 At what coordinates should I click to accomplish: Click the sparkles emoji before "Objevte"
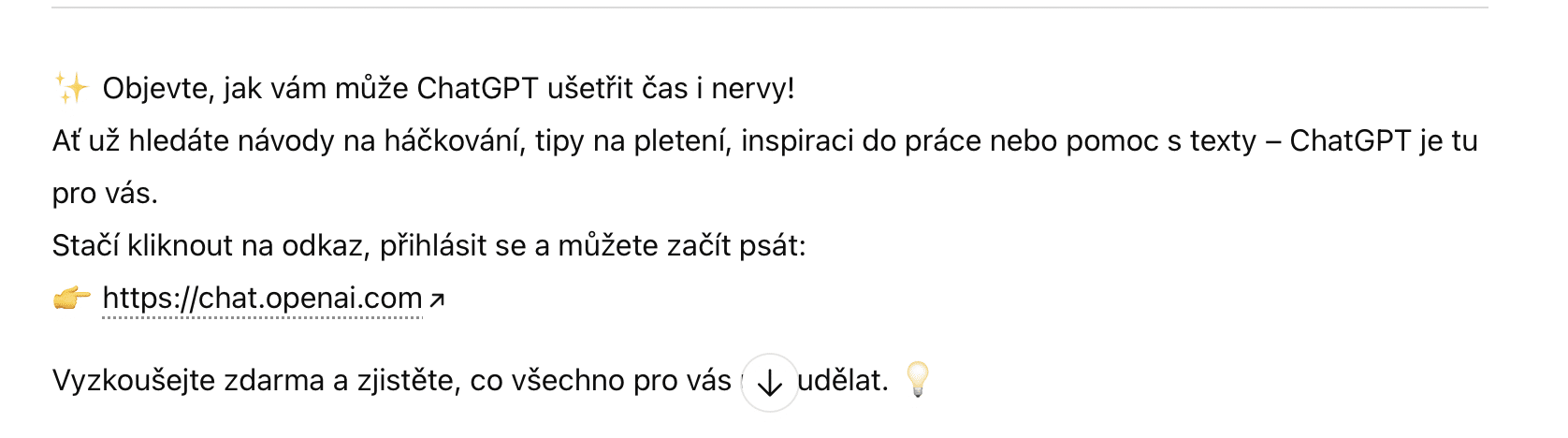tap(71, 88)
